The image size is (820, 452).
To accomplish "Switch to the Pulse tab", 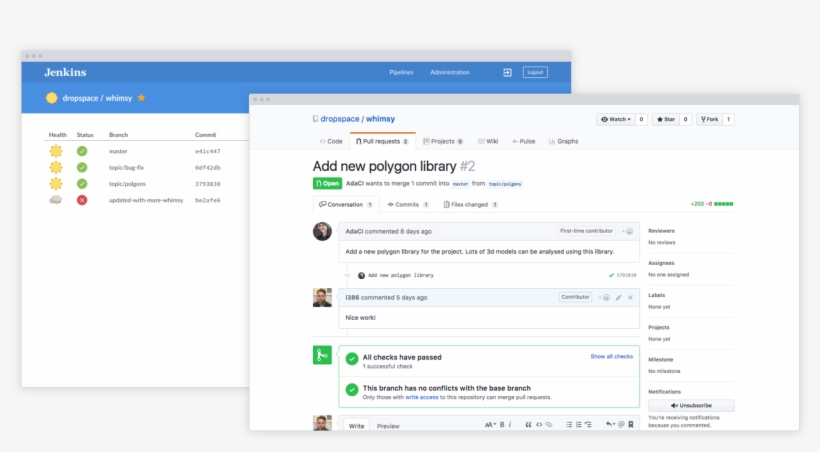I will pos(523,141).
